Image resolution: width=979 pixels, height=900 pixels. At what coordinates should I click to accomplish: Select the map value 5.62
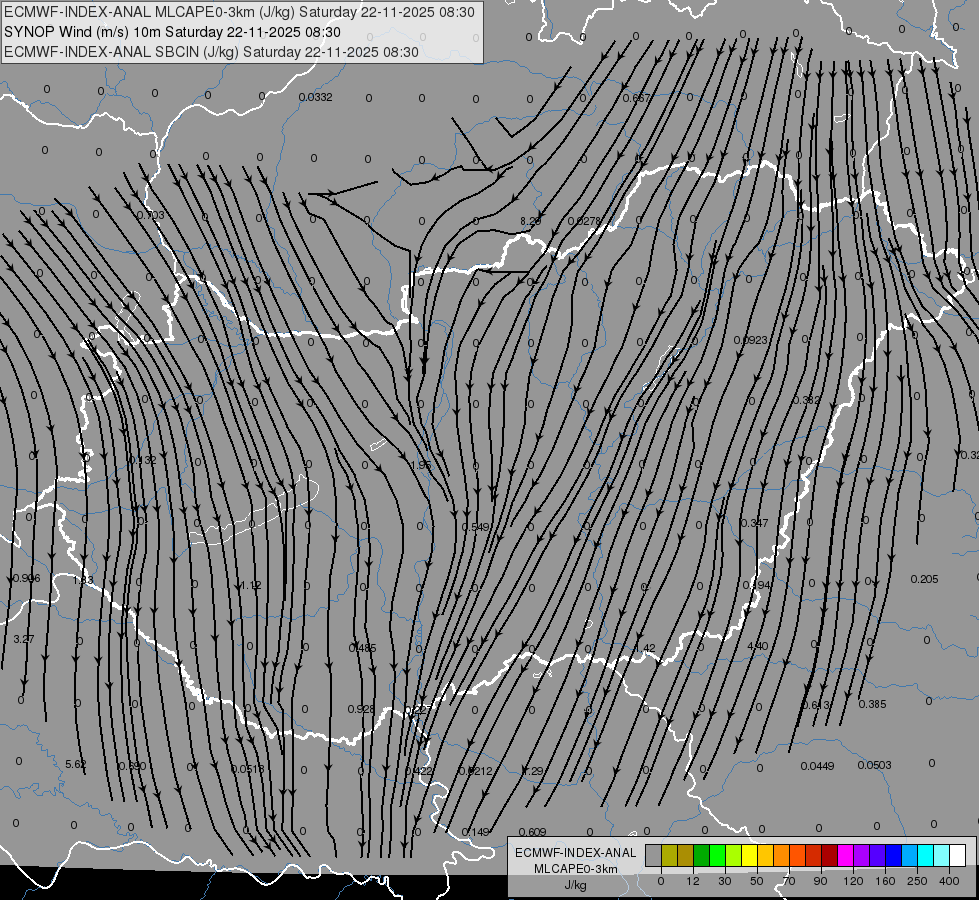76,764
